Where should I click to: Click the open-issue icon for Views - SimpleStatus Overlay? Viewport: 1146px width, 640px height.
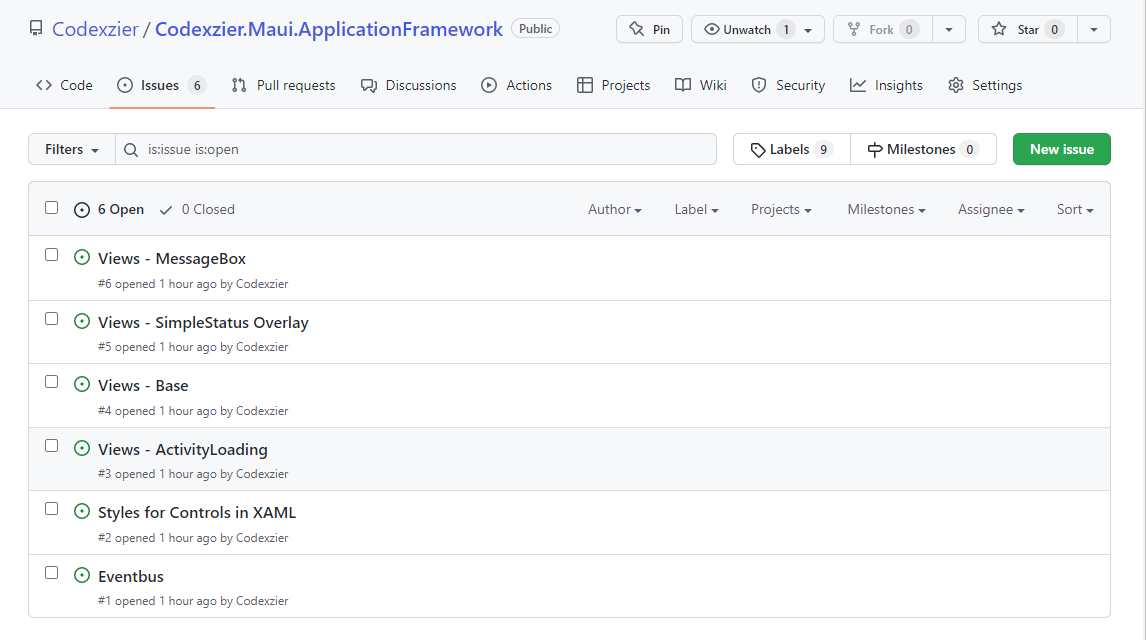(82, 321)
